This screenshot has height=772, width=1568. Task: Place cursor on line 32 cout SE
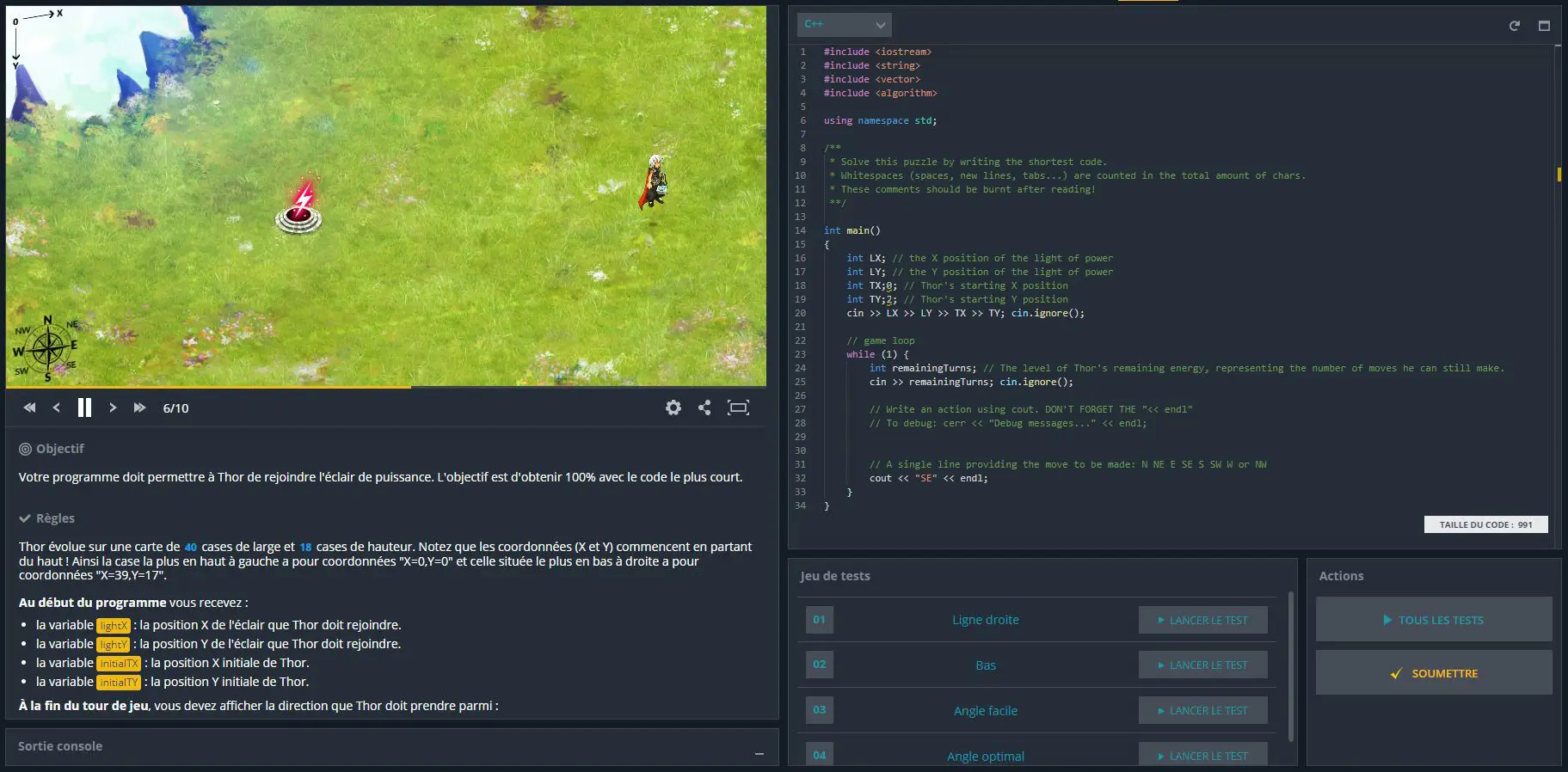(928, 478)
